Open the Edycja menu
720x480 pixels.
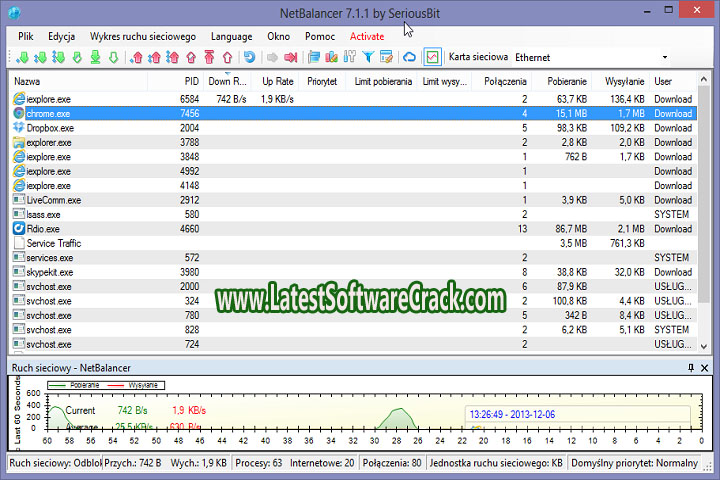click(x=62, y=36)
